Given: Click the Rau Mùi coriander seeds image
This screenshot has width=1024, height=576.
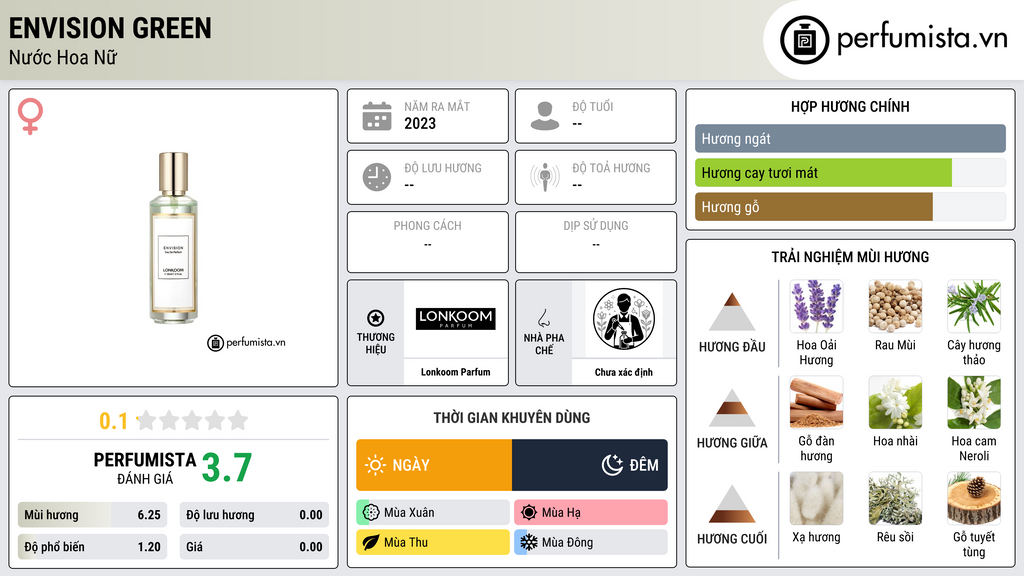Looking at the screenshot, I should 895,306.
